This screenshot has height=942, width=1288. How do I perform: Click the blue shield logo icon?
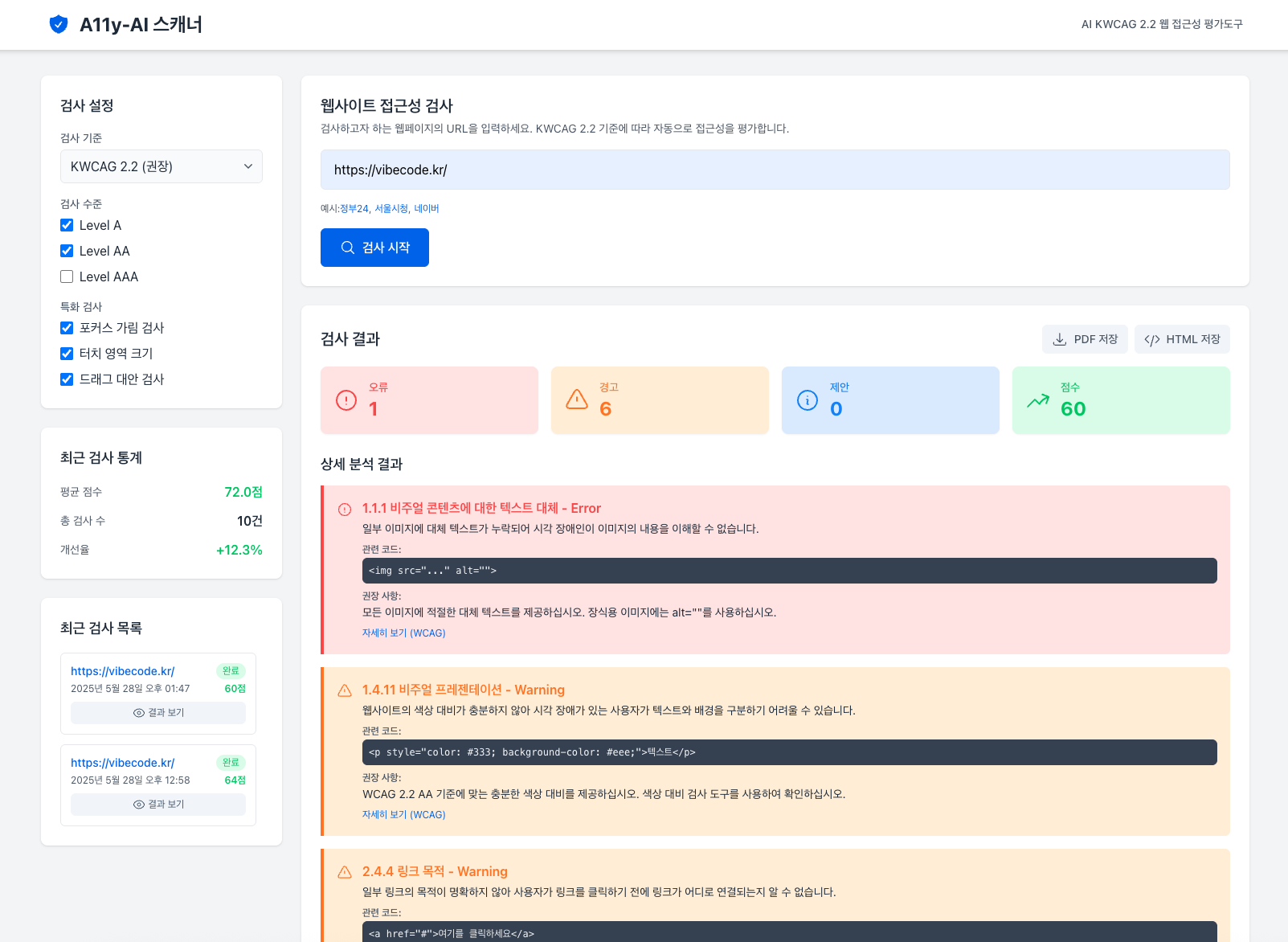[59, 24]
